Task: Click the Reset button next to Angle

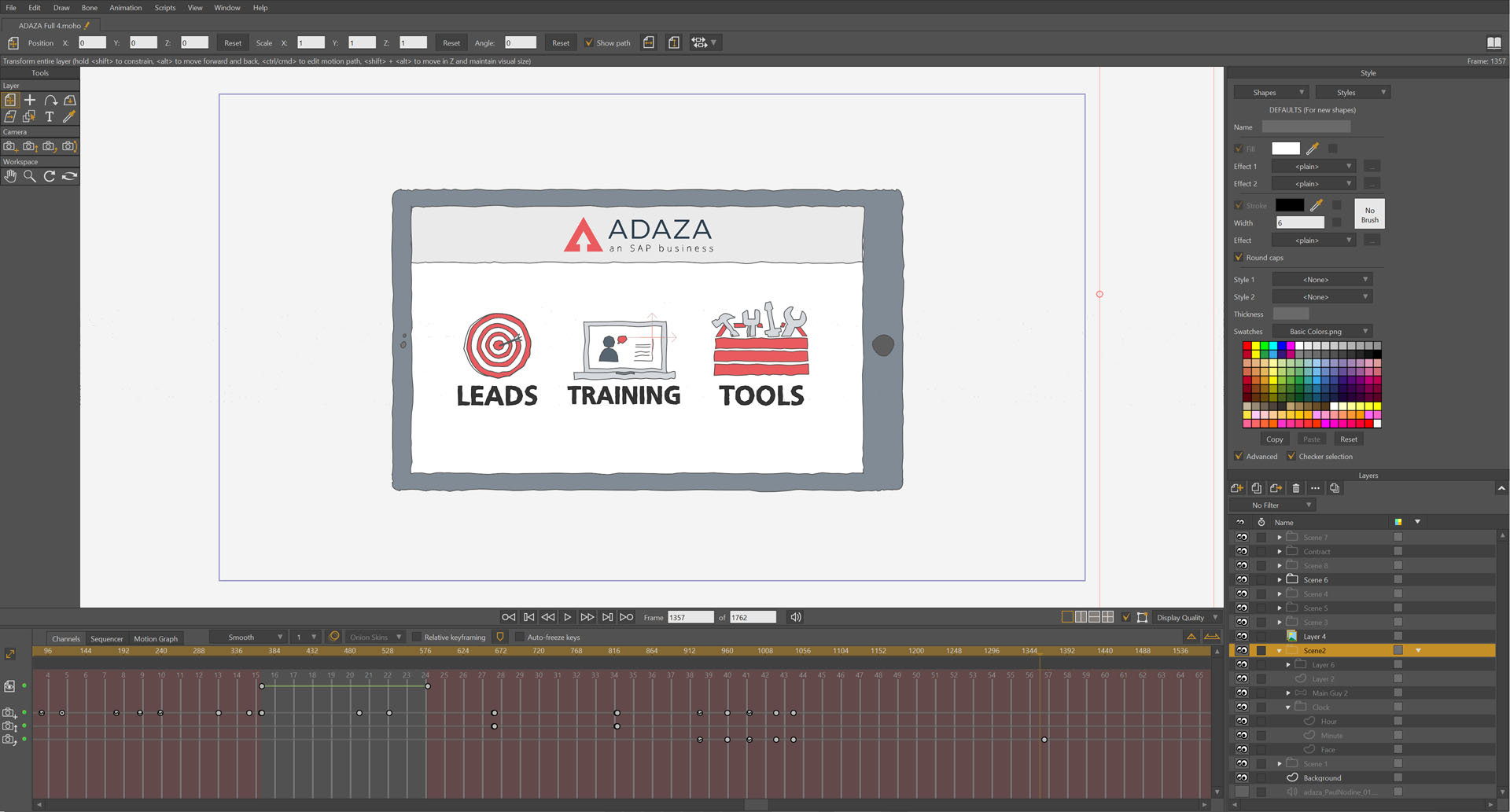Action: point(561,42)
